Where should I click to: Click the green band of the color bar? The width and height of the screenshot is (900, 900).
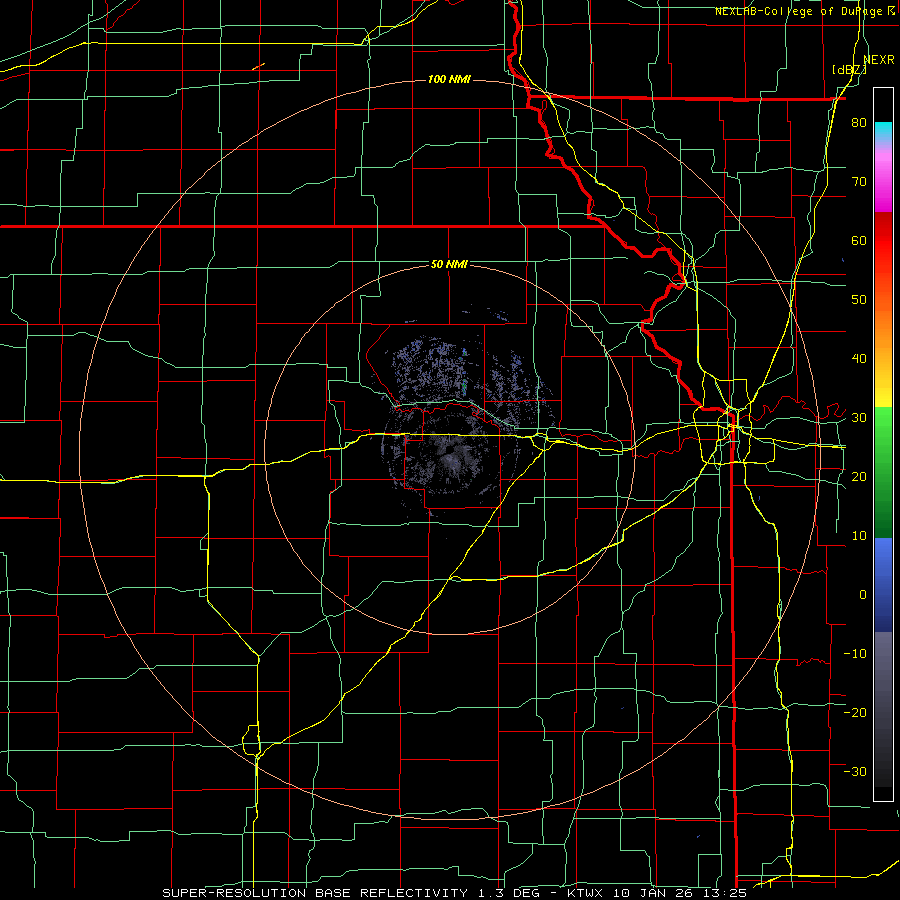tap(883, 472)
